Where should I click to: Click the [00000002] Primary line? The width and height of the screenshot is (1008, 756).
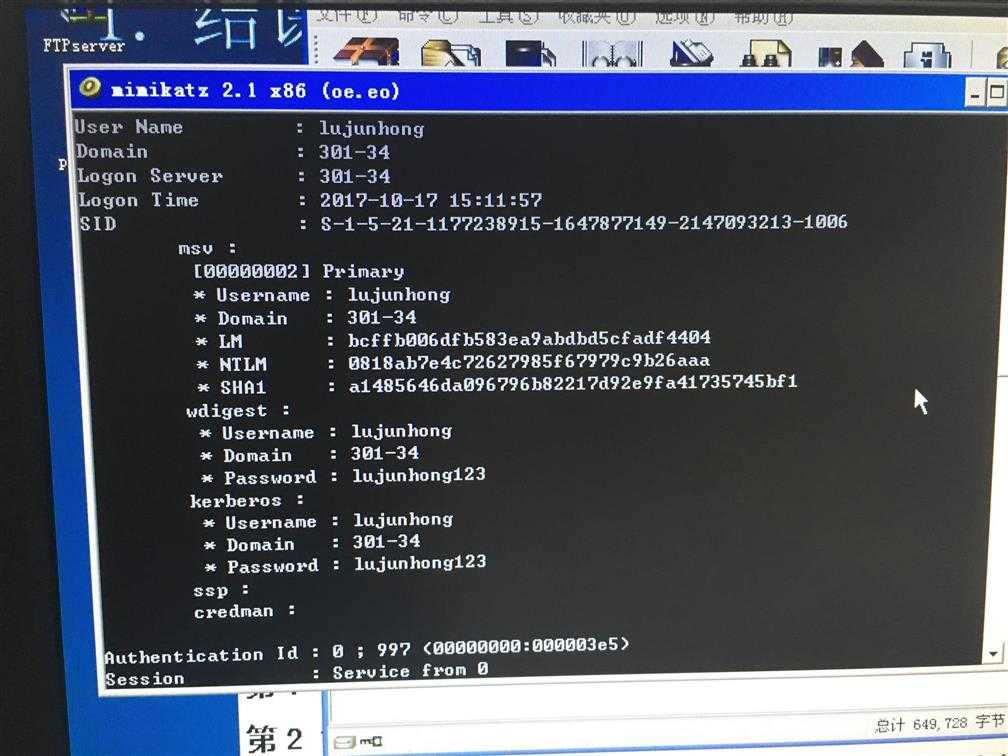click(x=299, y=271)
